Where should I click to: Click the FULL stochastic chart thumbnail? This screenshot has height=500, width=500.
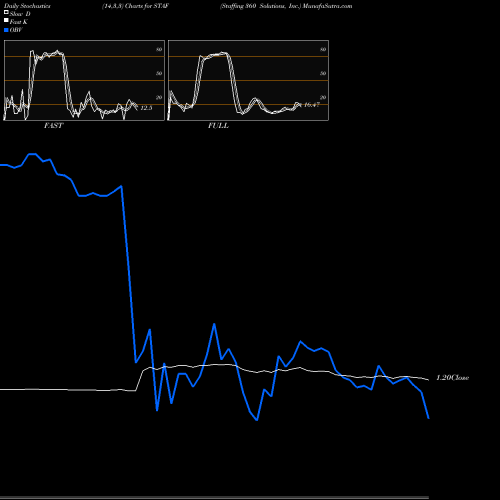[x=248, y=80]
